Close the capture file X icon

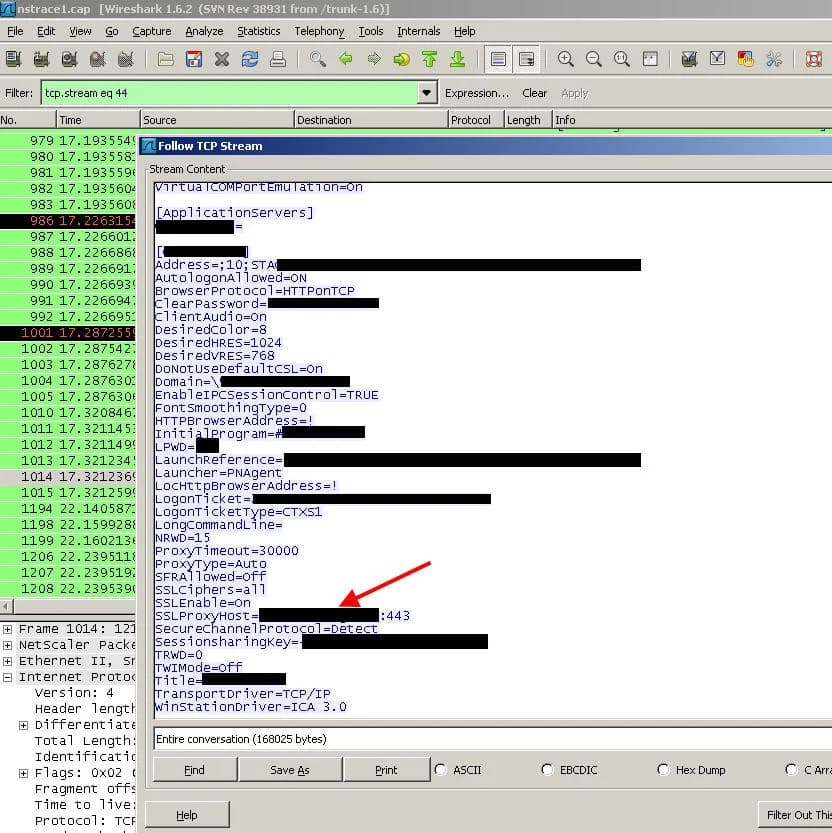222,58
